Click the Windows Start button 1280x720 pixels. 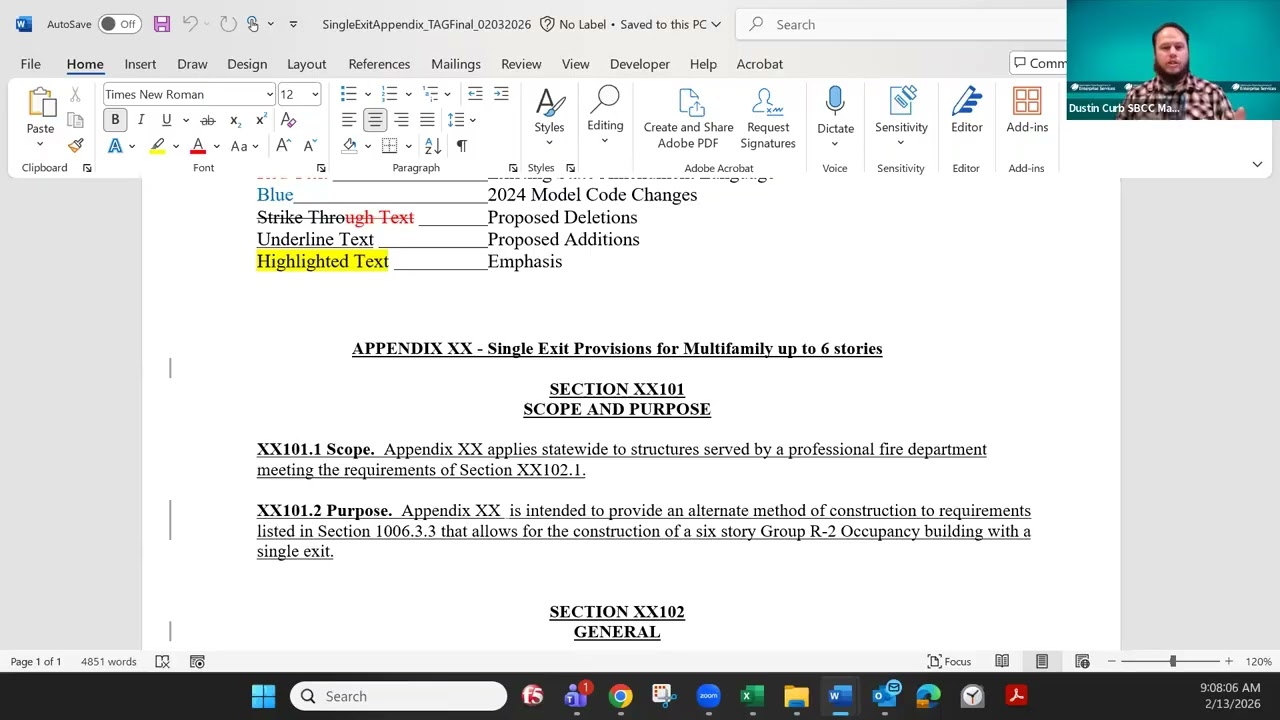point(263,696)
